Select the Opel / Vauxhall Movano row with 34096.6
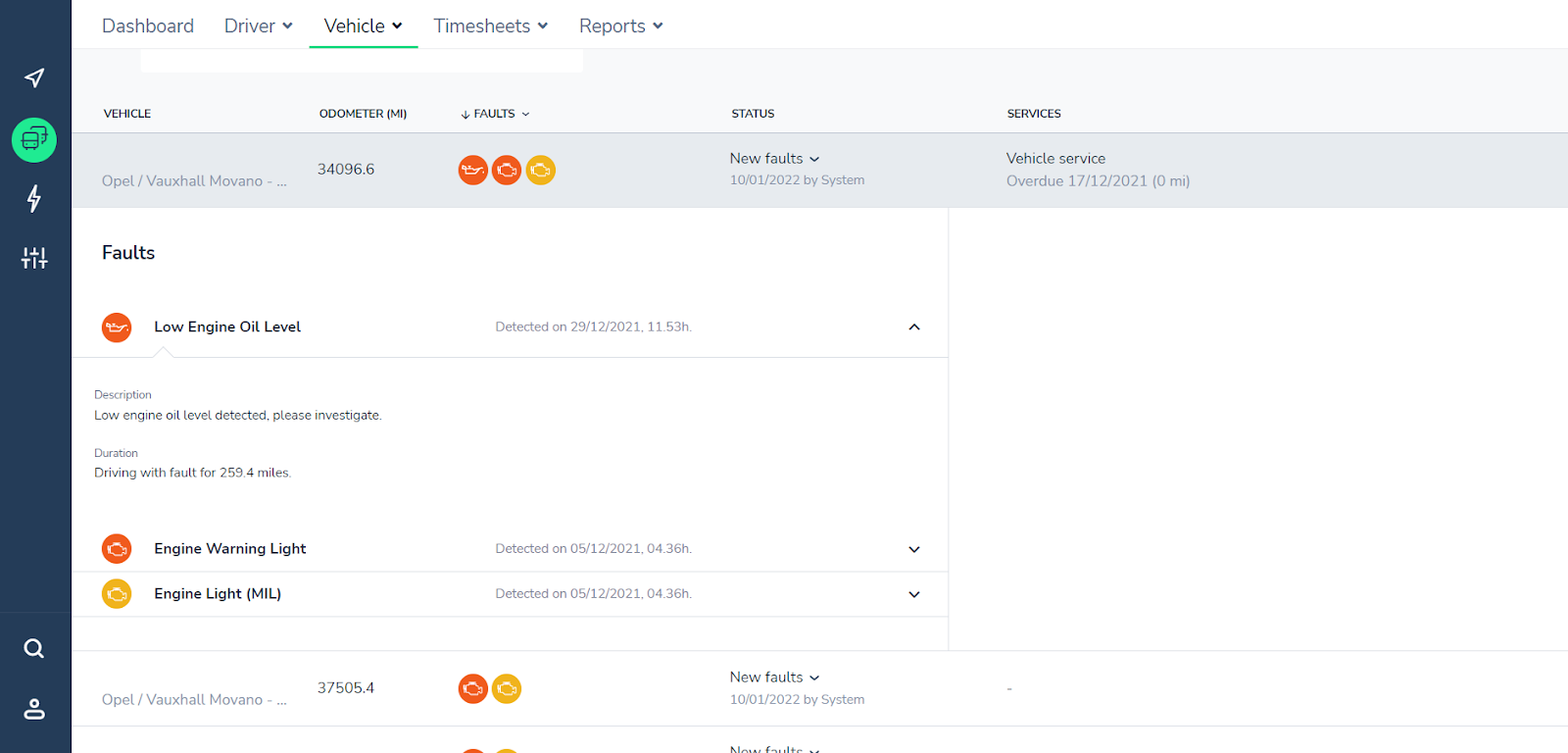The height and width of the screenshot is (753, 1568). tap(819, 170)
